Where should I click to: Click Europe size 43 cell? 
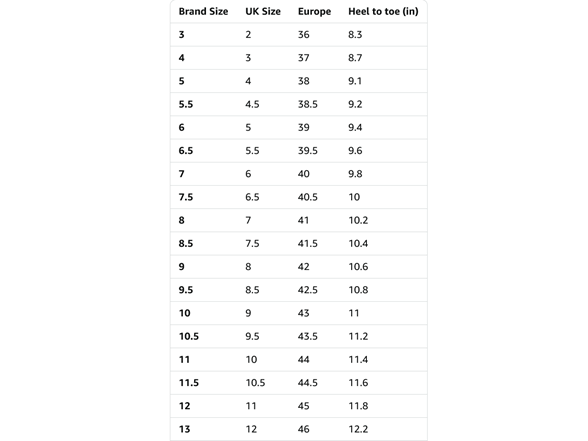[x=303, y=313]
